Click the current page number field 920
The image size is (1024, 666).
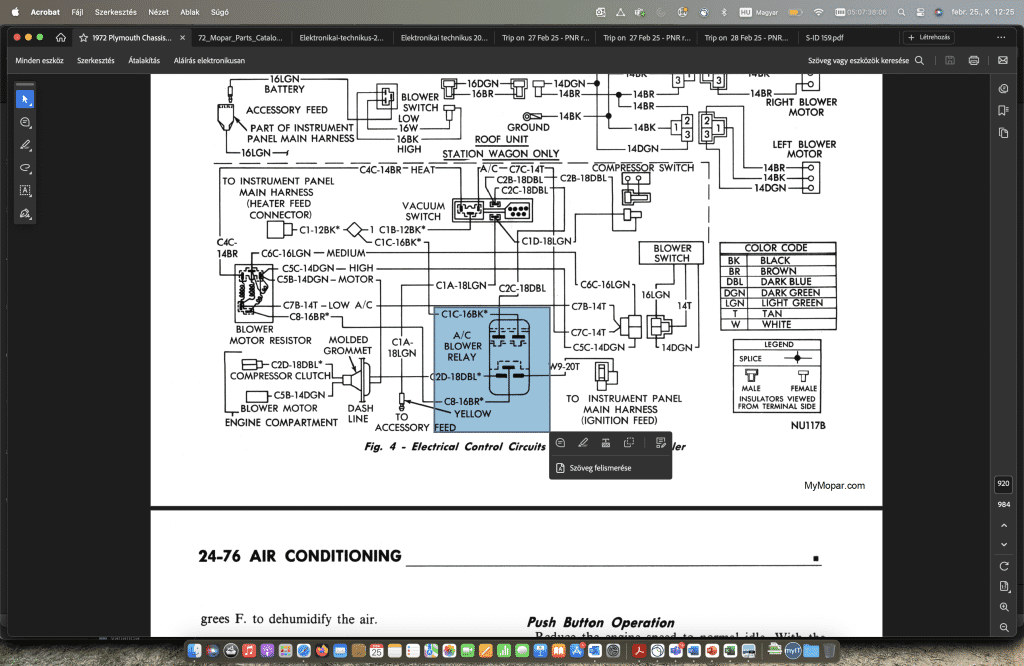pyautogui.click(x=1003, y=485)
